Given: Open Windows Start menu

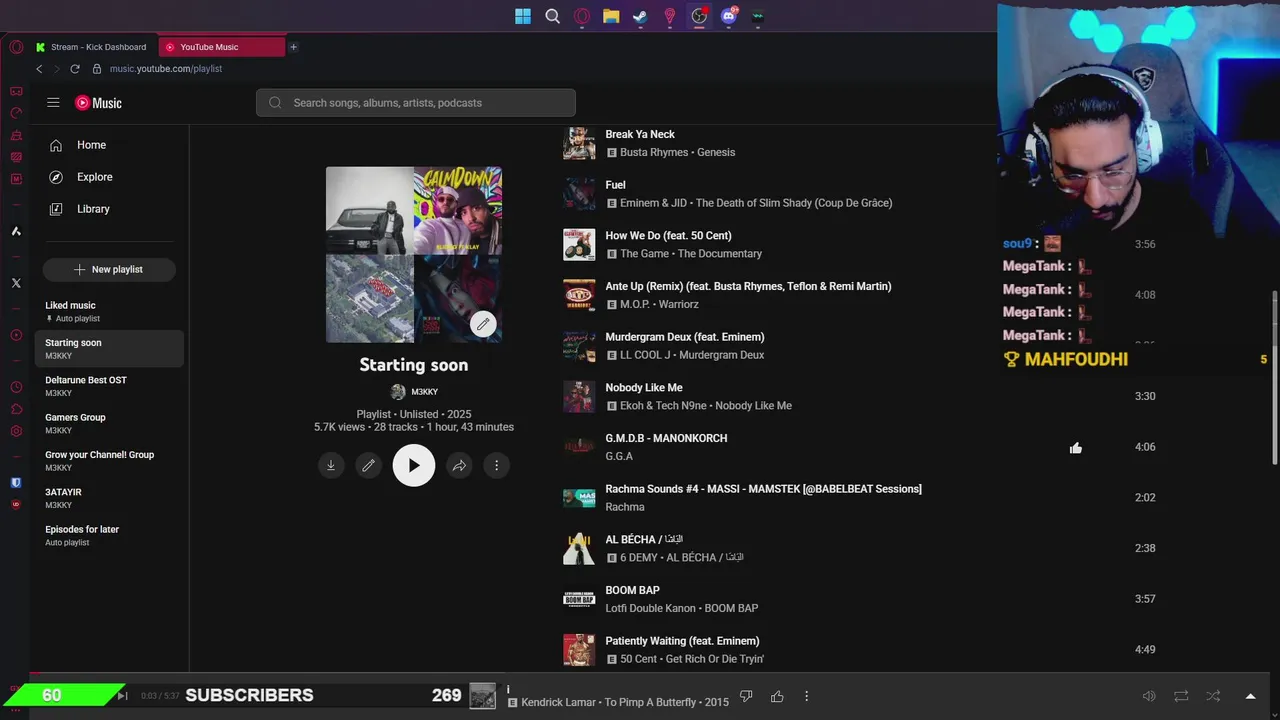Looking at the screenshot, I should click(523, 16).
